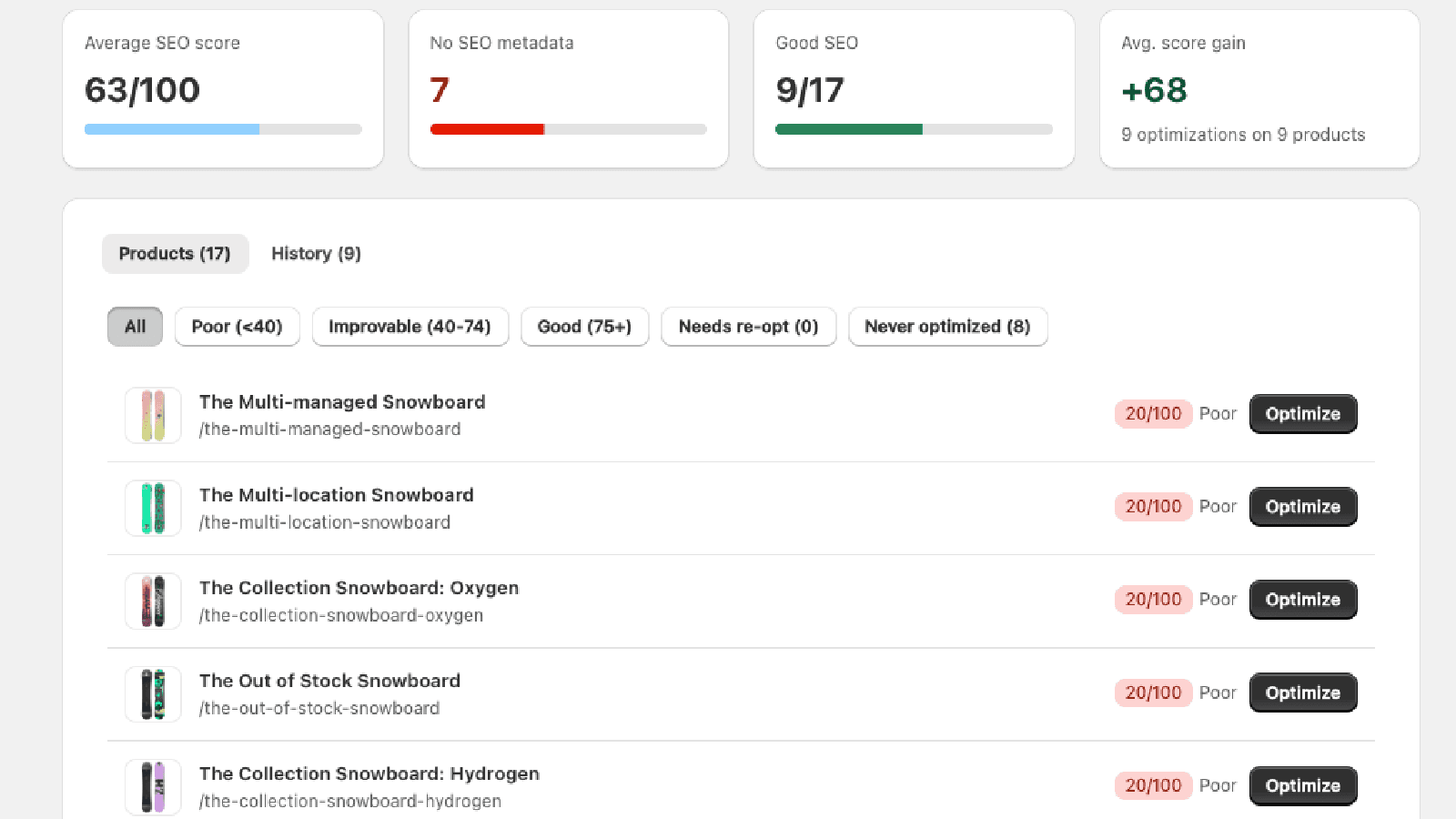This screenshot has width=1456, height=819.
Task: Click The Multi-managed Snowboard title
Action: (x=342, y=402)
